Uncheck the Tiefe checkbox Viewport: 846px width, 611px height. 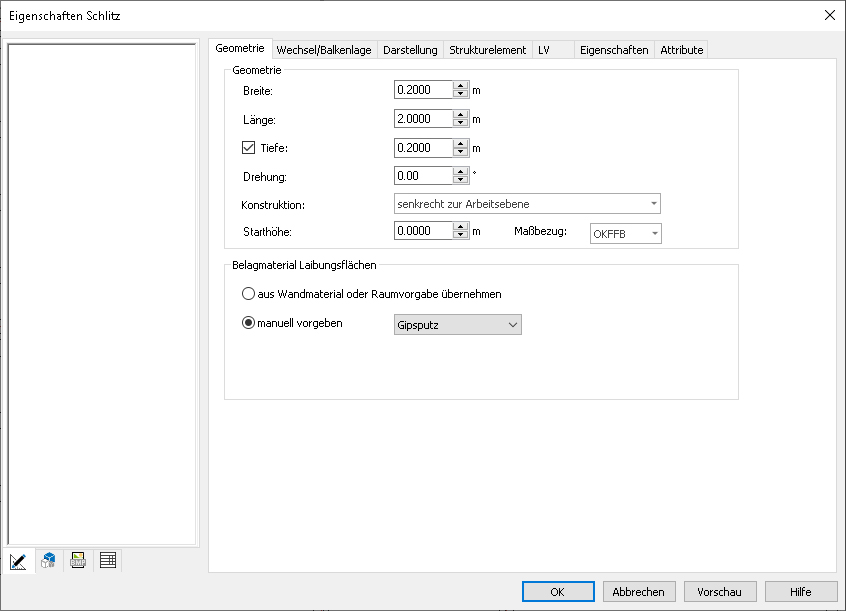tap(249, 148)
